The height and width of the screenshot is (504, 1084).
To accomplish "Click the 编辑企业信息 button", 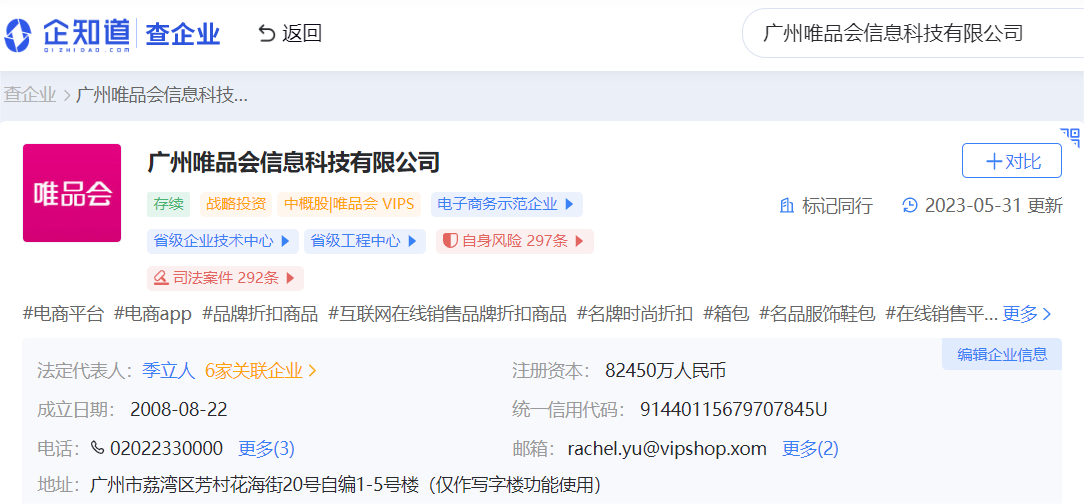I will pos(1002,355).
